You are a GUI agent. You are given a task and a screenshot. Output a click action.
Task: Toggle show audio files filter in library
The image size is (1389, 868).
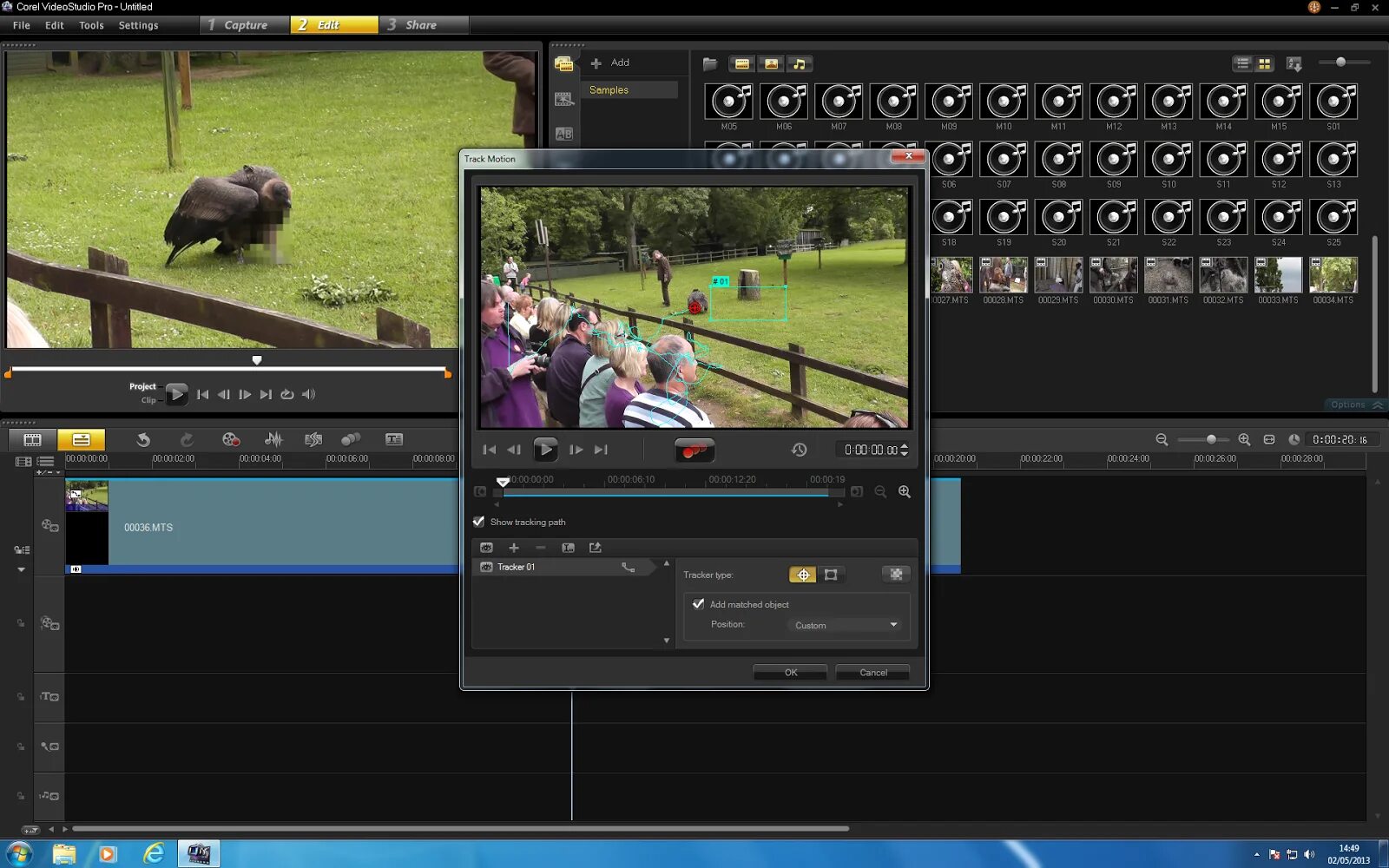[800, 64]
